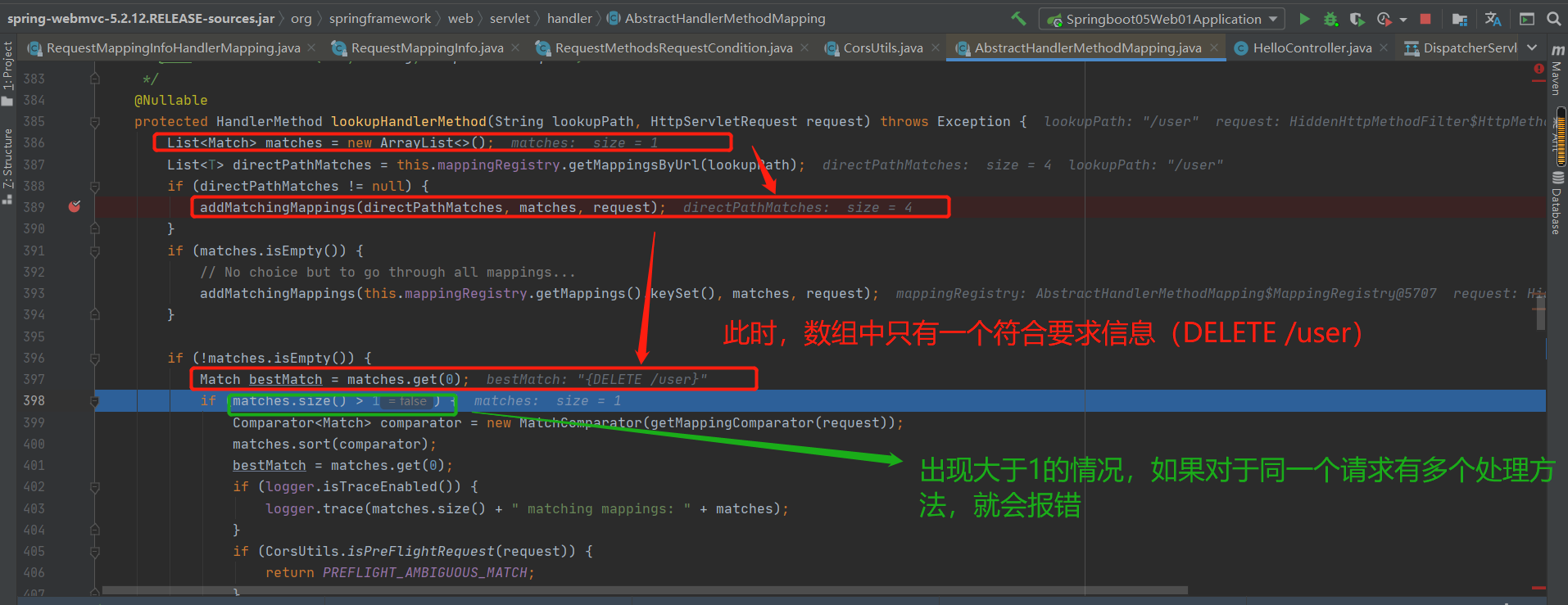Close the RequestMappingInfoHandlerMapping.java tab
This screenshot has height=605, width=1568.
[312, 48]
